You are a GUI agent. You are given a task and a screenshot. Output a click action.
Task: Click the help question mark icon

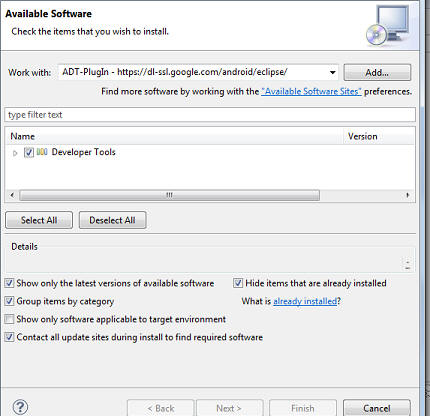(20, 407)
